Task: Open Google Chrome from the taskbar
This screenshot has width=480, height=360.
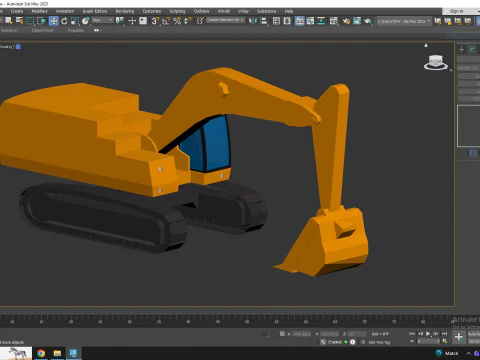Action: 41,353
